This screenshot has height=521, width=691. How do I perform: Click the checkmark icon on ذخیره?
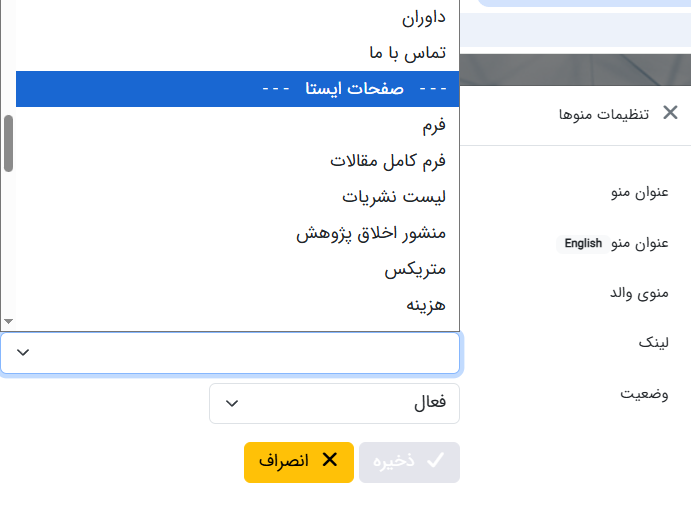pos(435,461)
